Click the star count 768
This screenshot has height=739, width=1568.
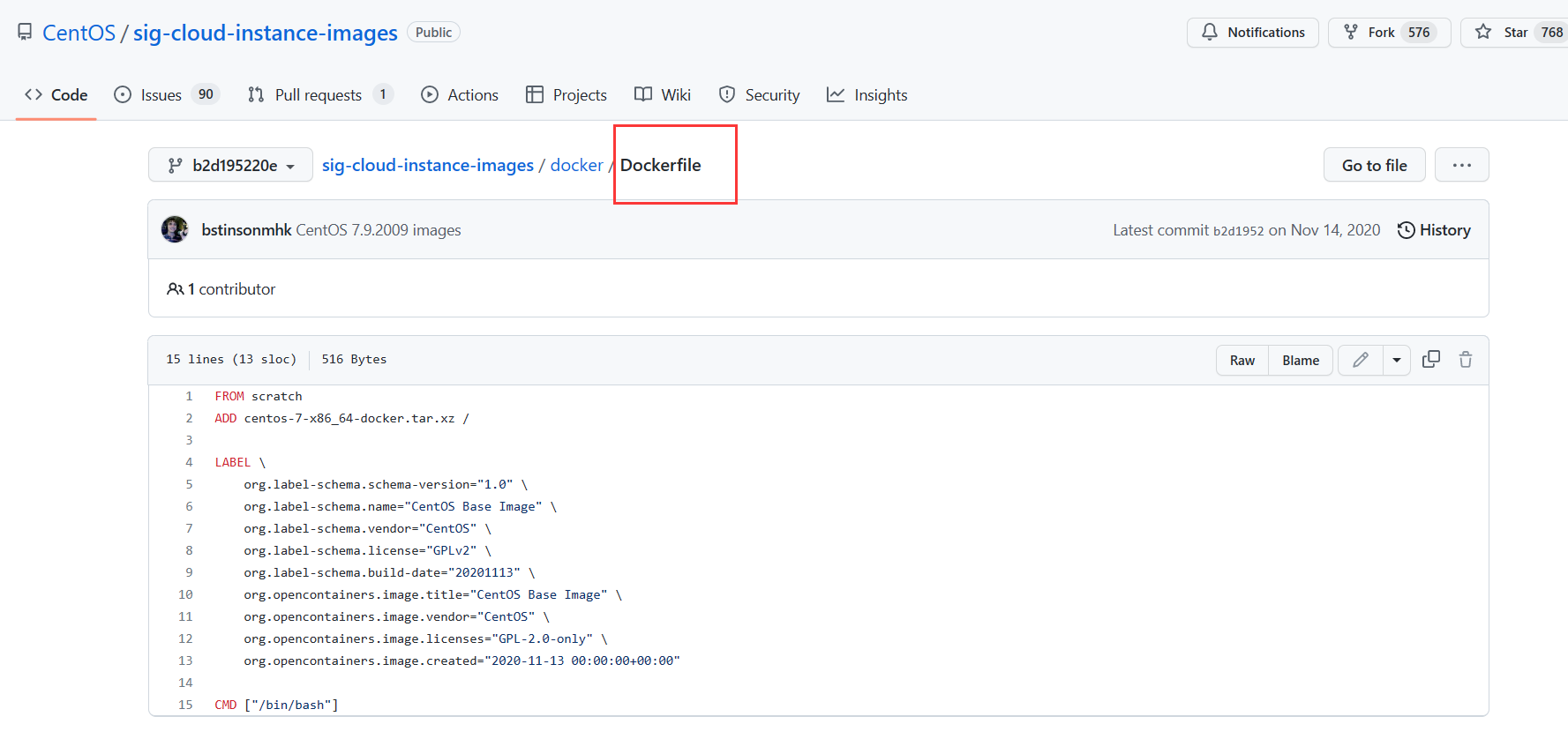coord(1551,33)
